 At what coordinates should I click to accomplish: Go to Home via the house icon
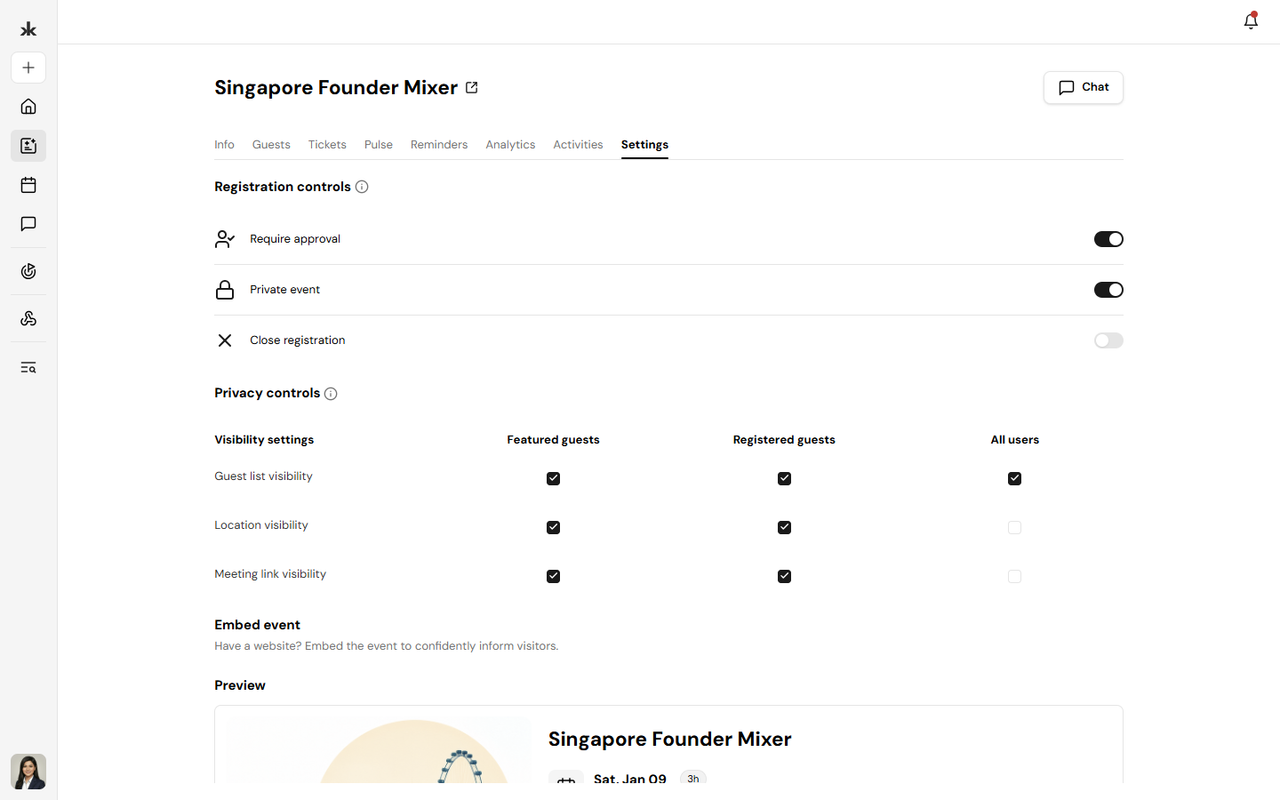coord(28,107)
